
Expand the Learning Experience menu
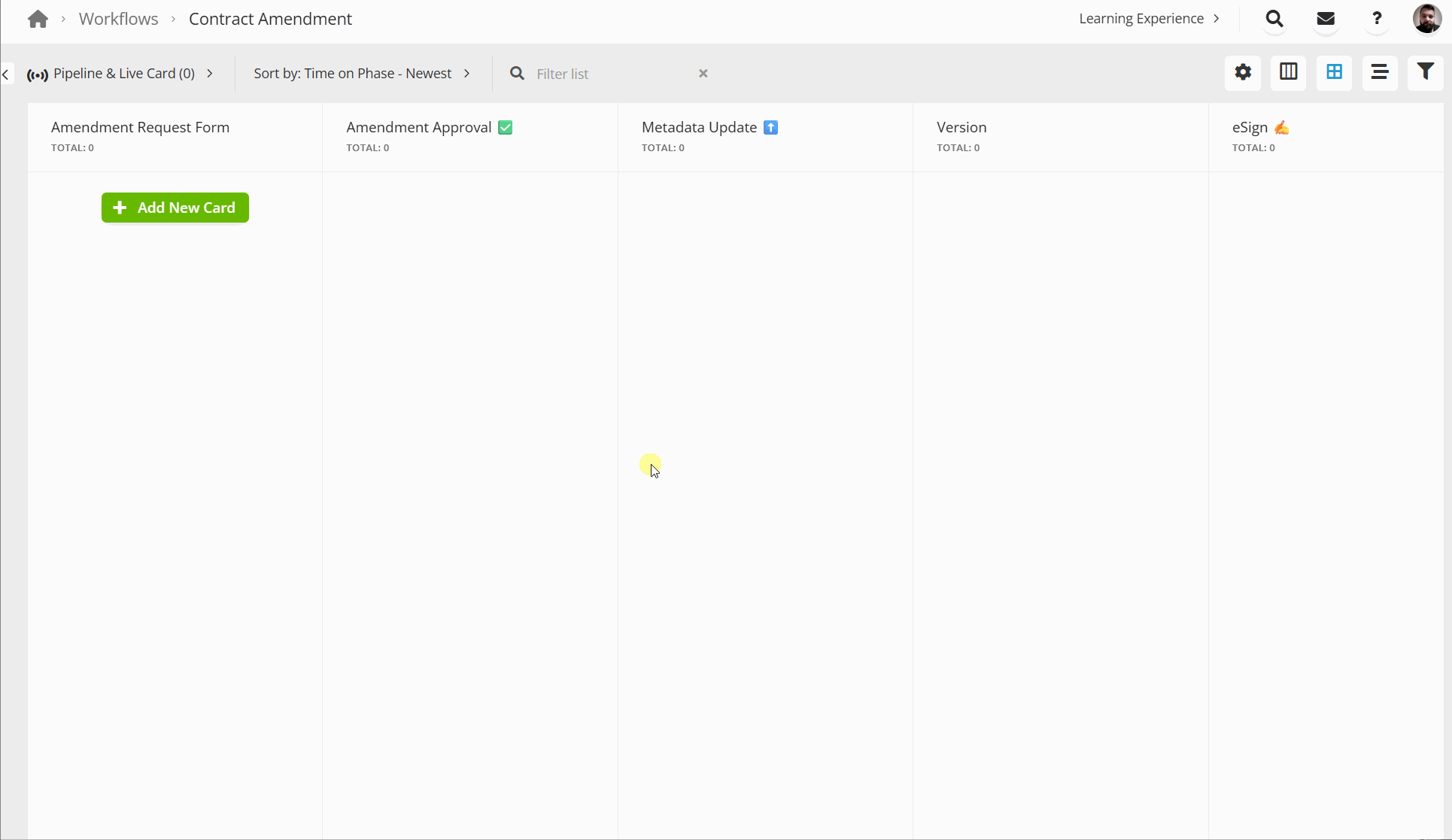1149,19
